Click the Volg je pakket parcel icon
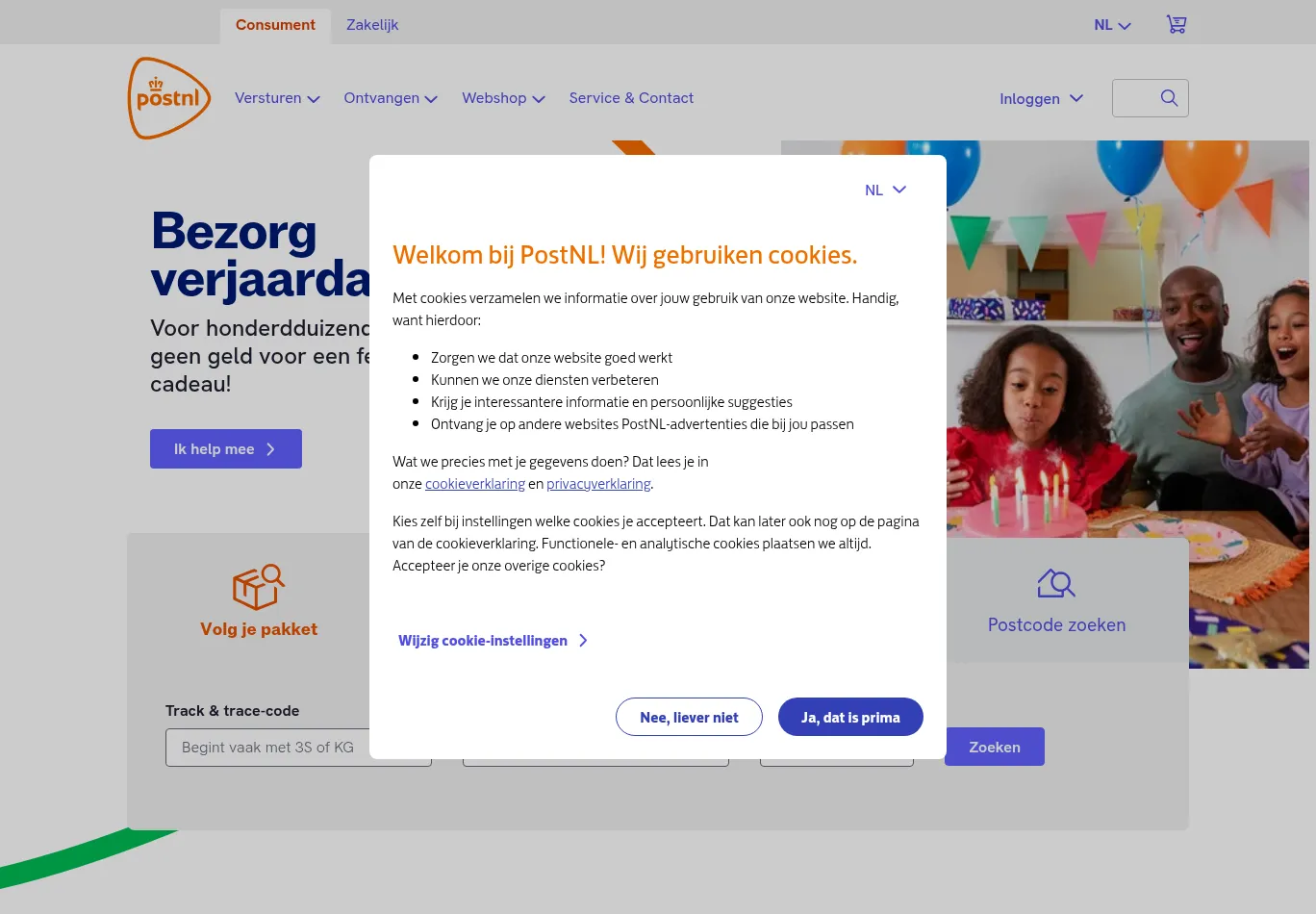The image size is (1316, 914). tap(259, 587)
